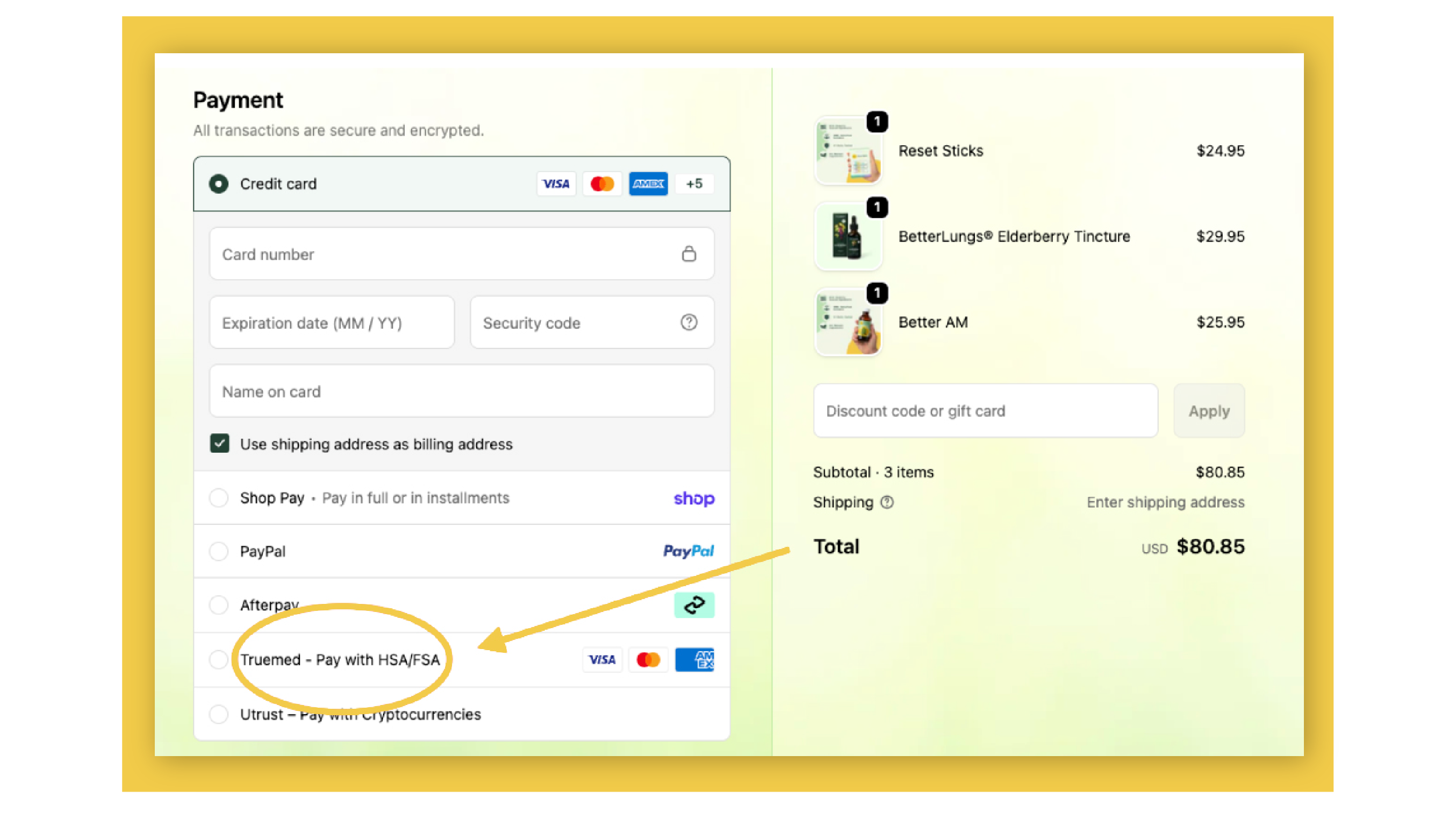Click the Amex icon in Credit card row
1456x826 pixels.
click(648, 184)
